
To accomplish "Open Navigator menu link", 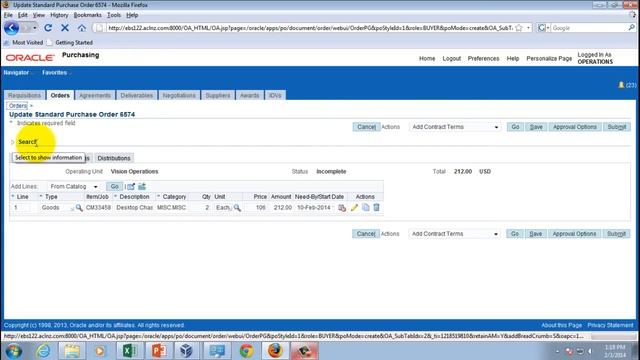I will pyautogui.click(x=16, y=73).
